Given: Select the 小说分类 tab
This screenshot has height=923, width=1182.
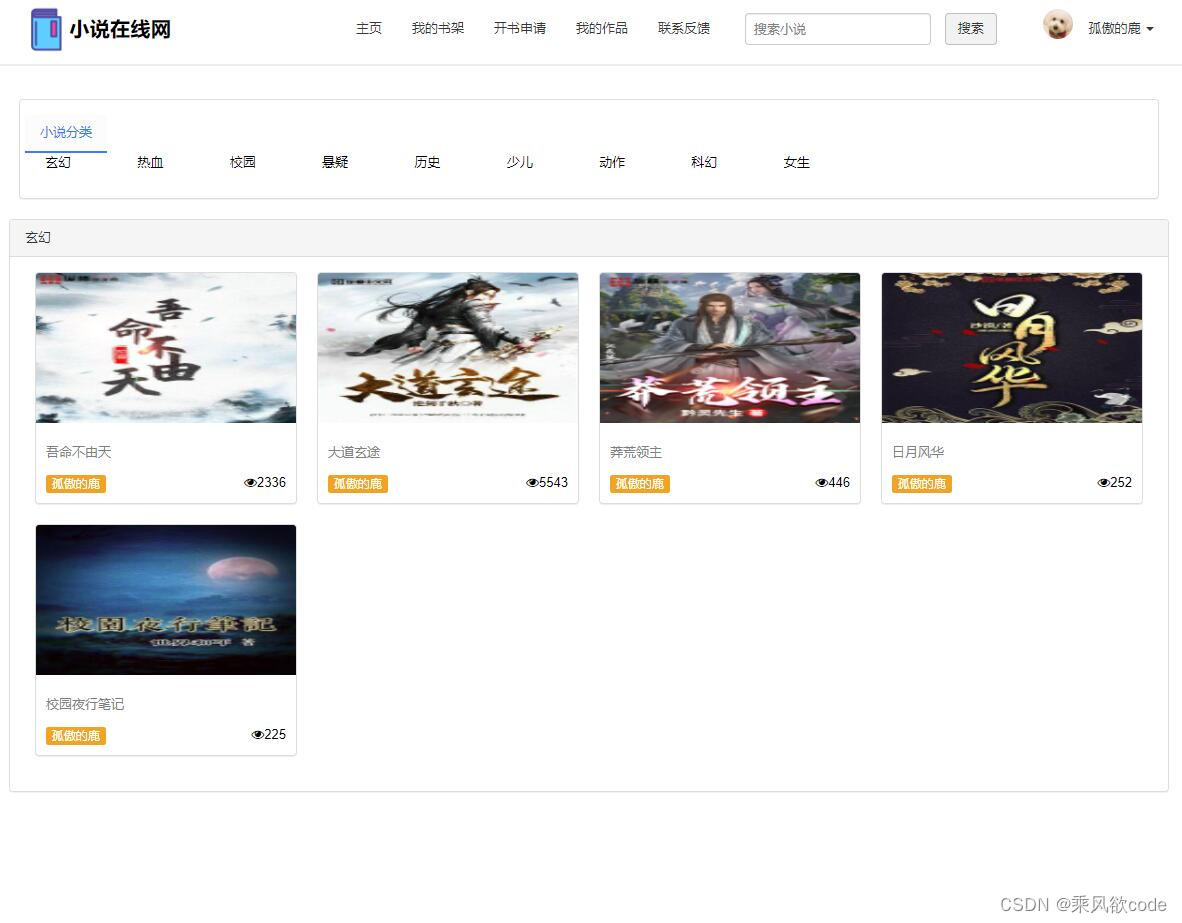Looking at the screenshot, I should tap(66, 133).
